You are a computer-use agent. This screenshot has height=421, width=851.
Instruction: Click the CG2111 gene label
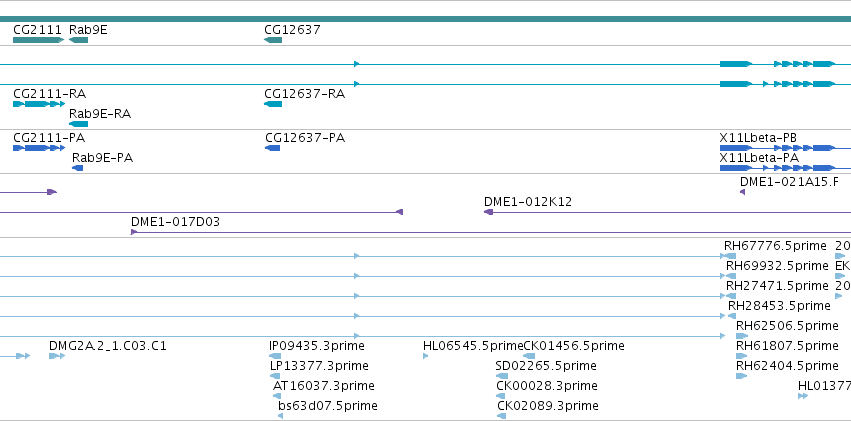click(37, 29)
